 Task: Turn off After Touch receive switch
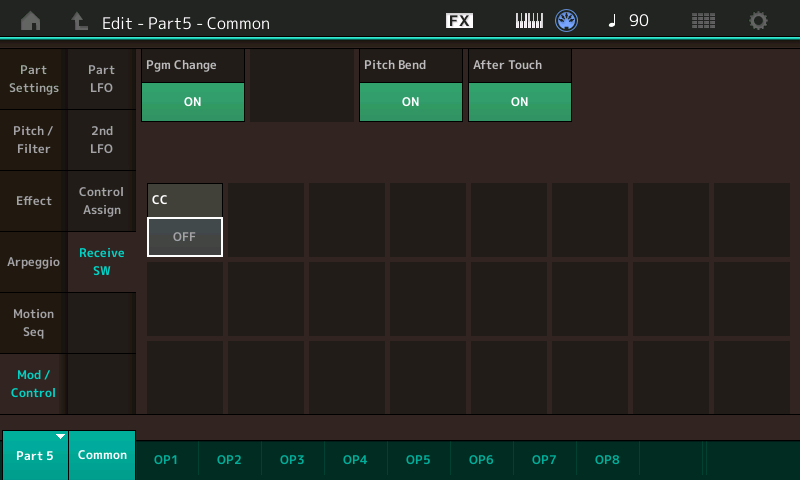coord(519,102)
